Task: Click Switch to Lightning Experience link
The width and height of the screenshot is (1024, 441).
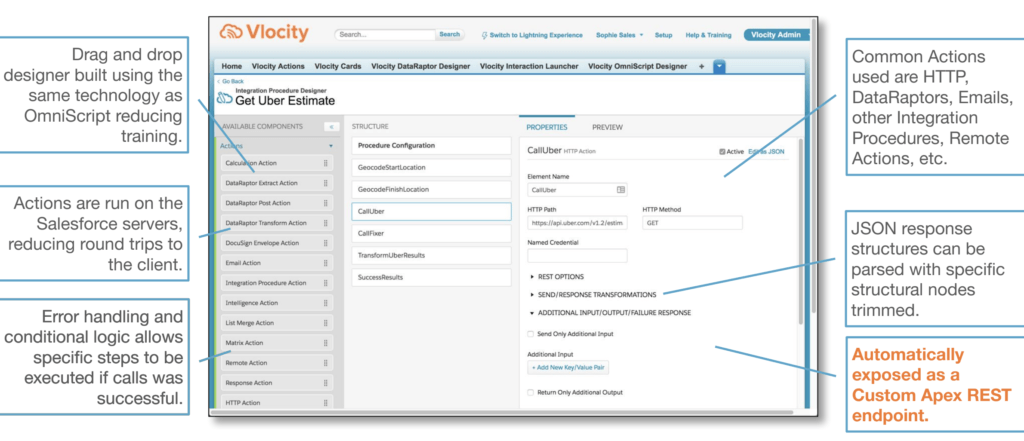Action: click(x=536, y=35)
